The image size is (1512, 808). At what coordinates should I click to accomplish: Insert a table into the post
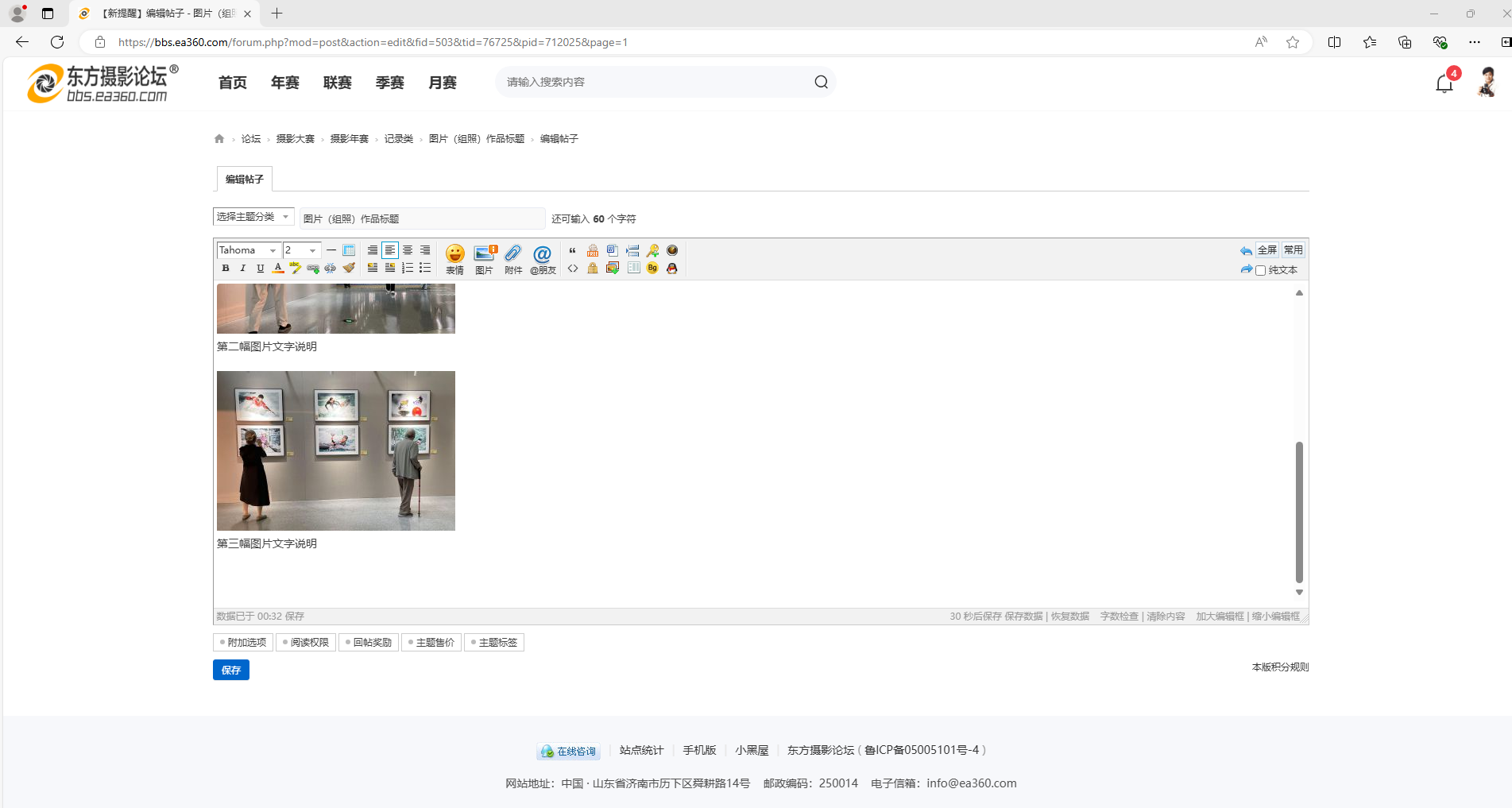coord(349,250)
